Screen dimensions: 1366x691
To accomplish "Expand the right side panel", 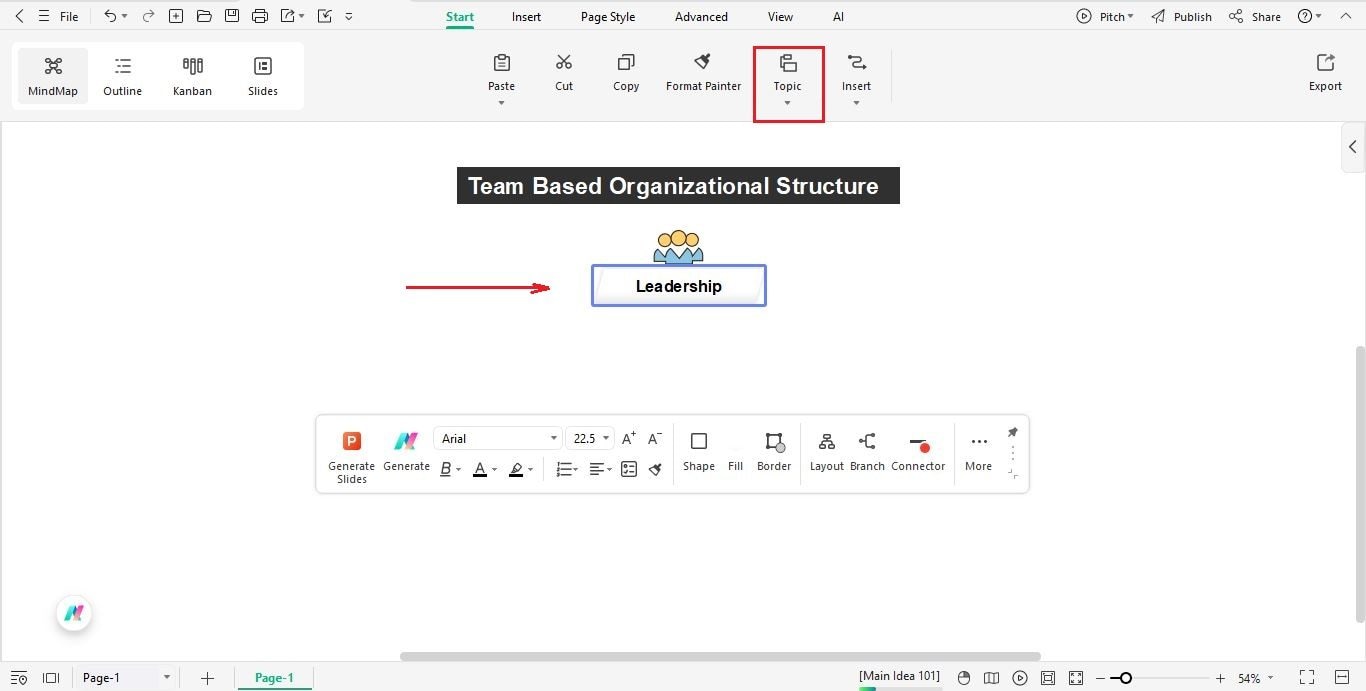I will (1353, 147).
